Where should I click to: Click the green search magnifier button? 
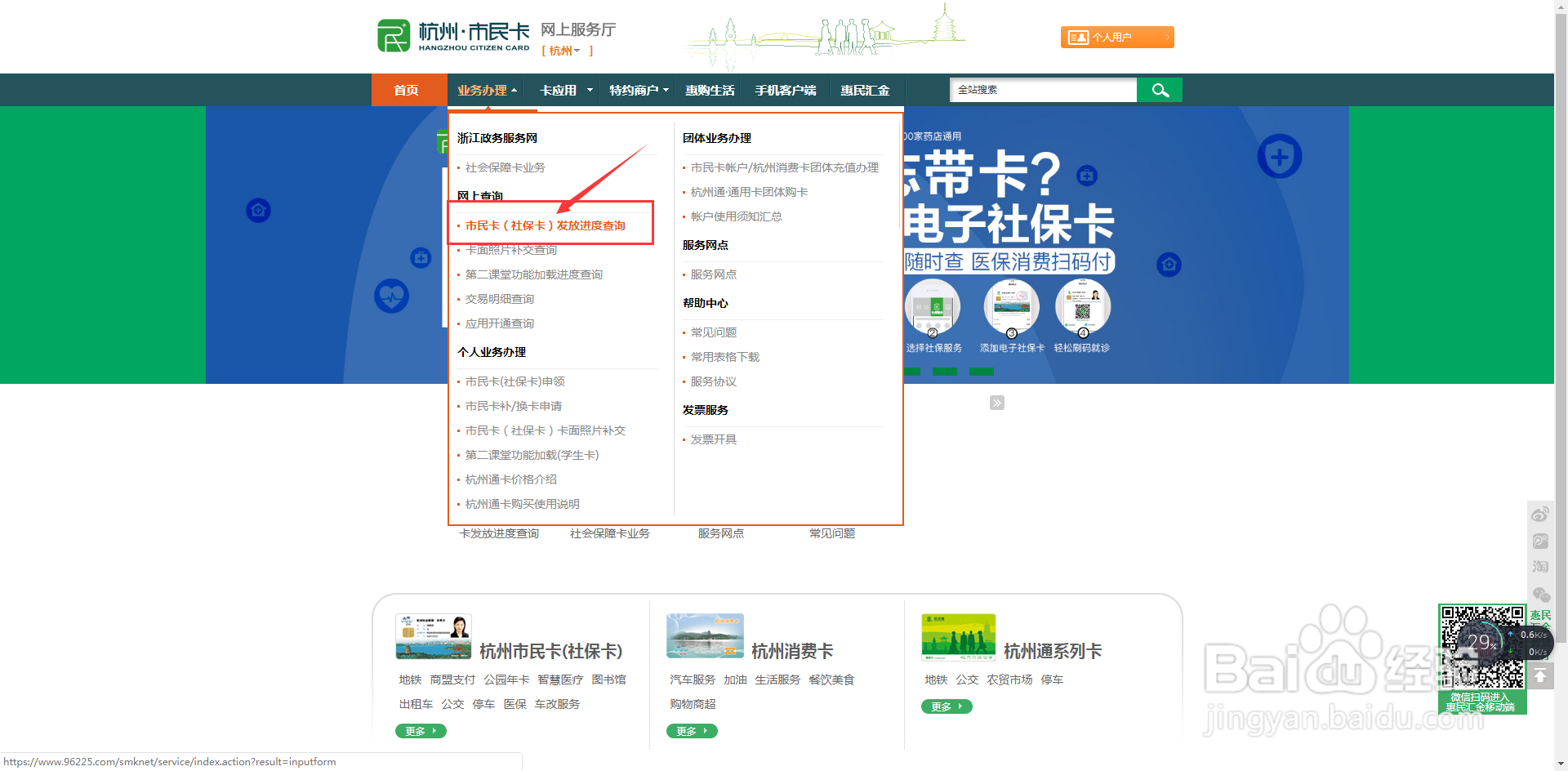[x=1160, y=90]
